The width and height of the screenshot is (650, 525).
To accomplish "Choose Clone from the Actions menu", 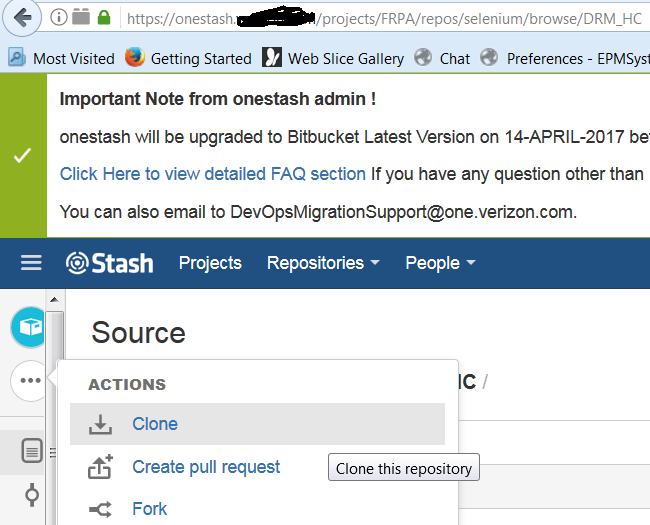I will point(257,424).
